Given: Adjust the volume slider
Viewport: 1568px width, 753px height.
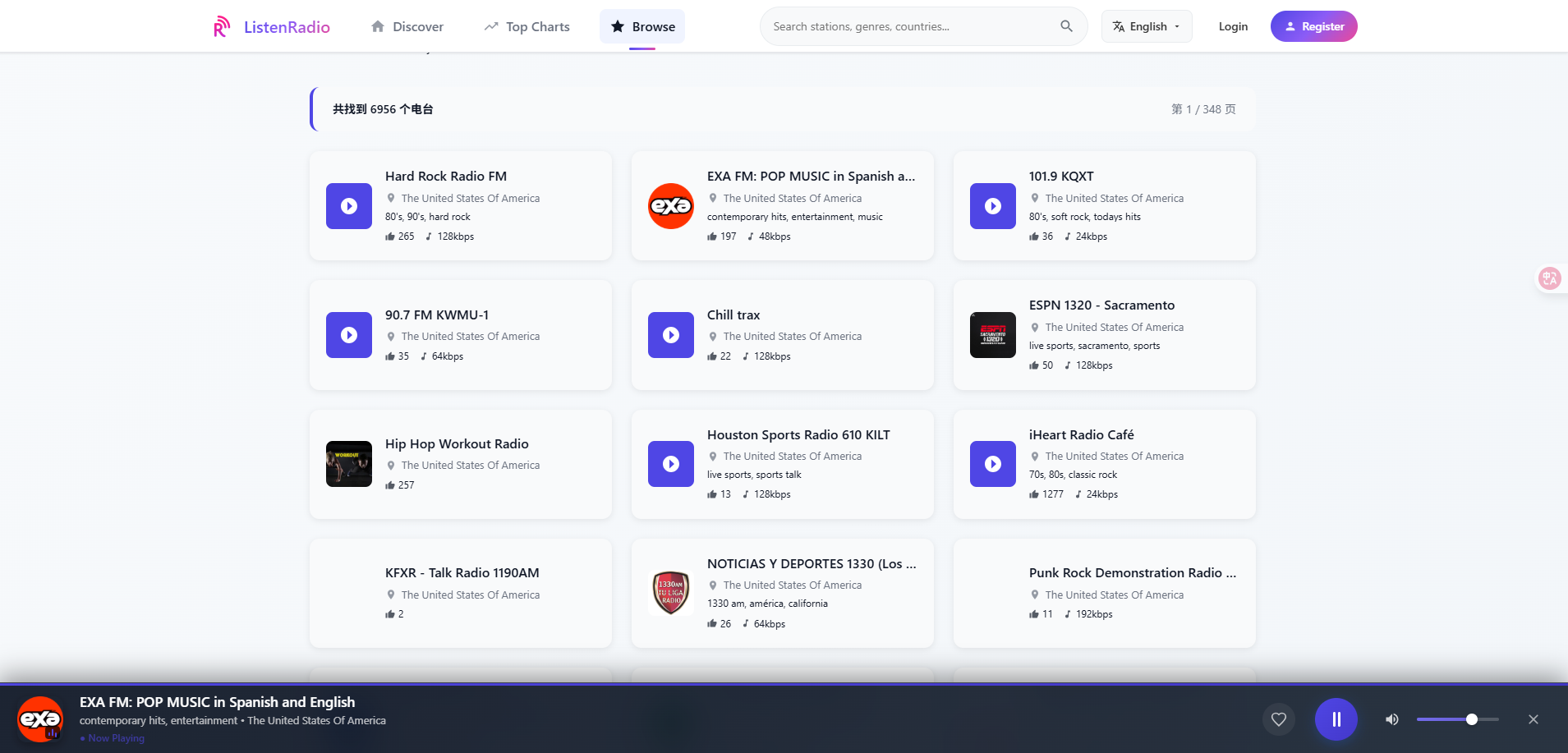Looking at the screenshot, I should click(x=1458, y=719).
